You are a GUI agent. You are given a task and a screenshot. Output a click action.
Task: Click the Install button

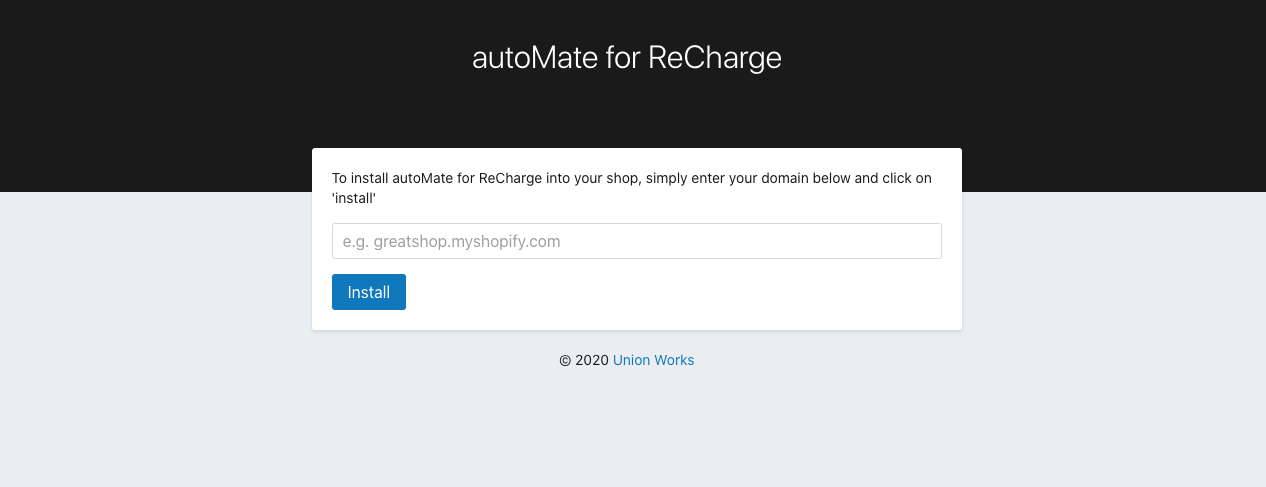coord(368,292)
